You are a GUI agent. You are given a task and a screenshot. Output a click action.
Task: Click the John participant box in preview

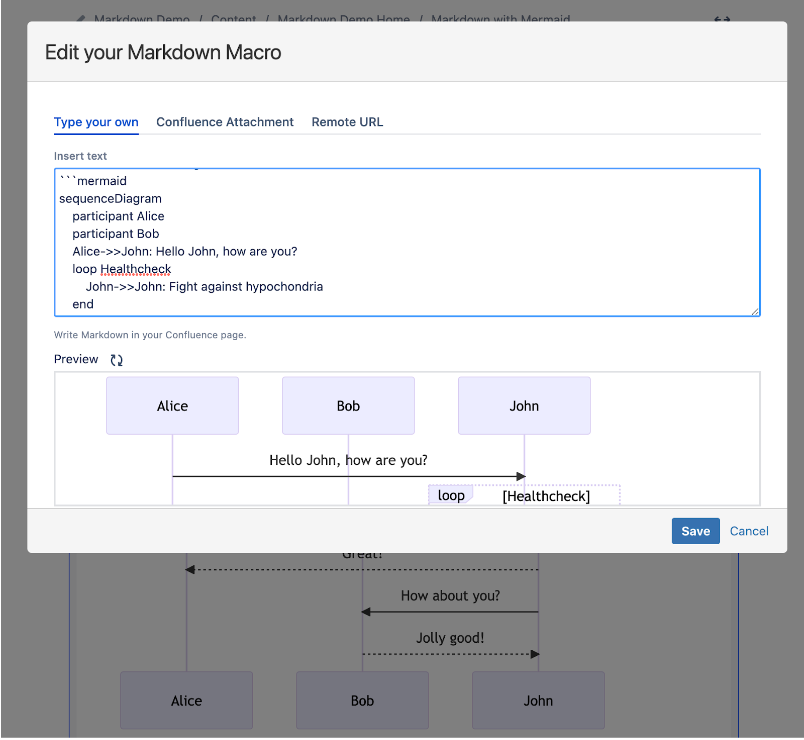coord(524,406)
